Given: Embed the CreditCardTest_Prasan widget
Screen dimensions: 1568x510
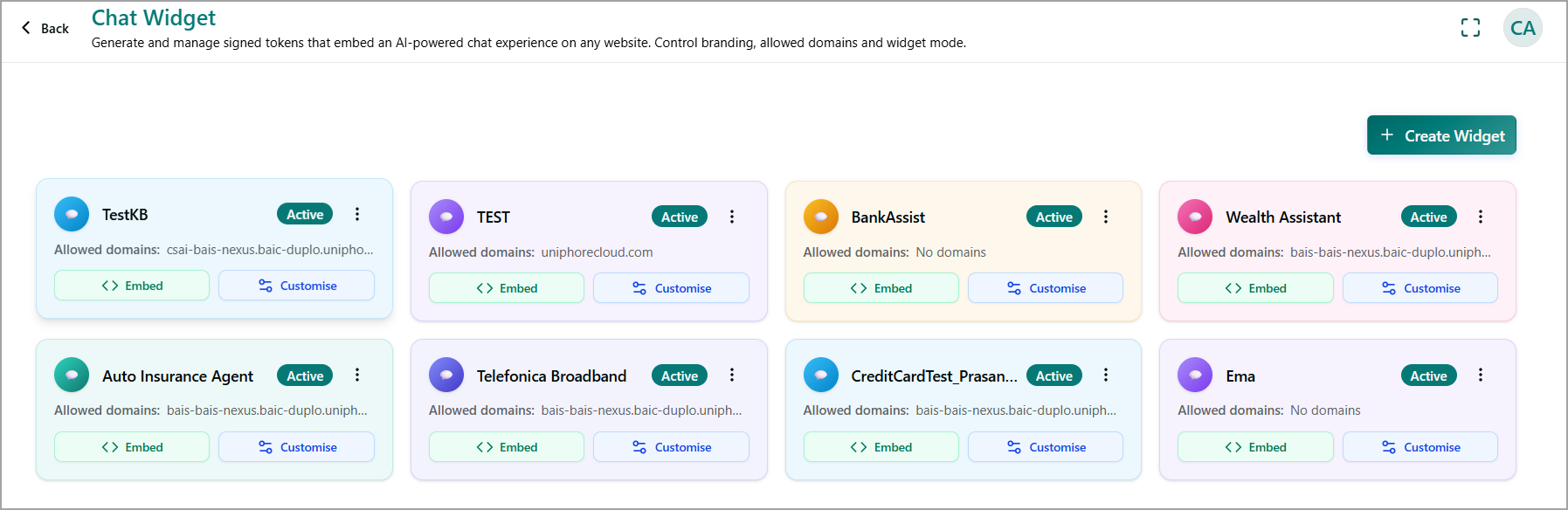Looking at the screenshot, I should (x=881, y=447).
